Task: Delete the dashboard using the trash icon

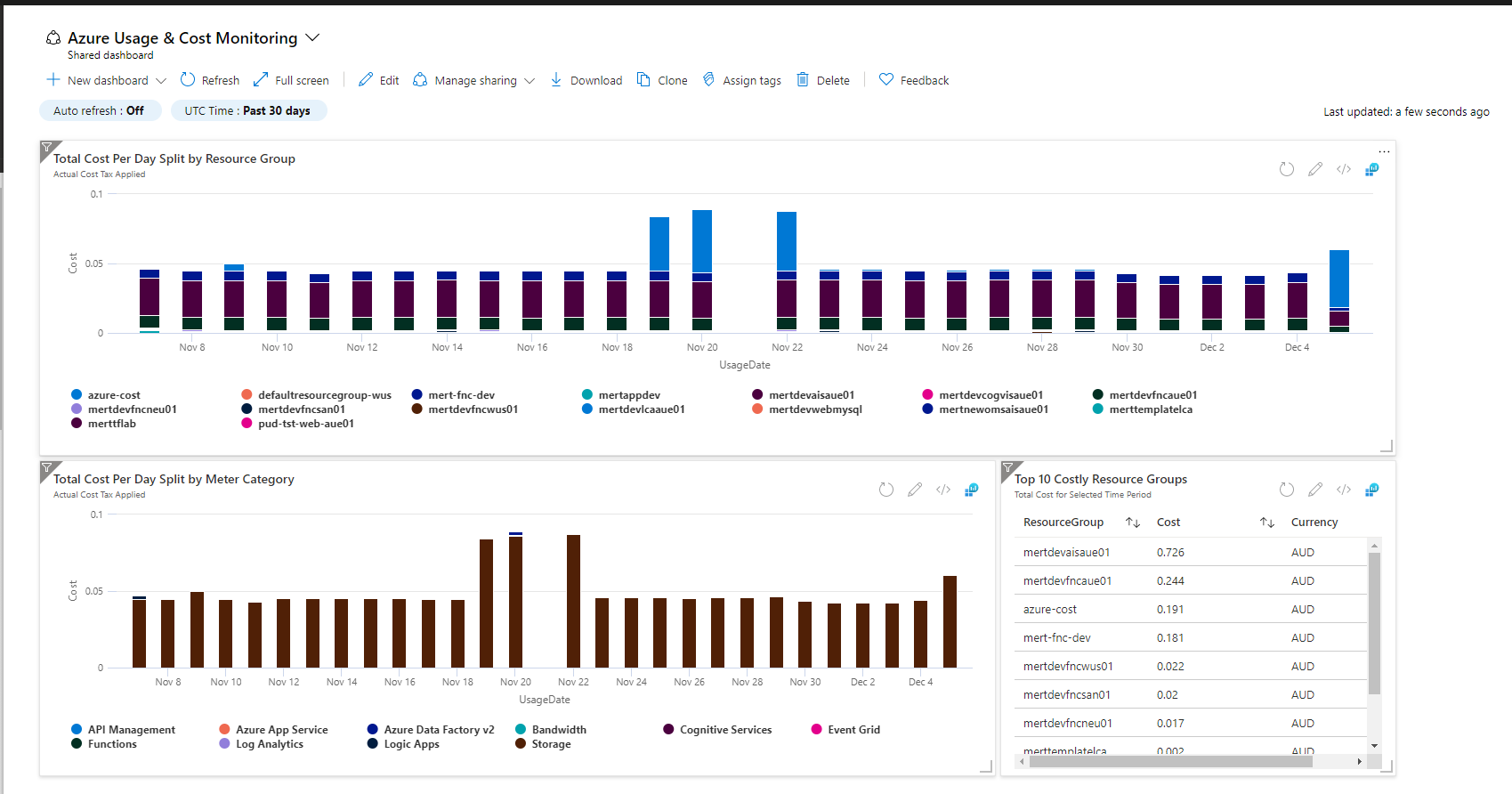Action: coord(803,80)
